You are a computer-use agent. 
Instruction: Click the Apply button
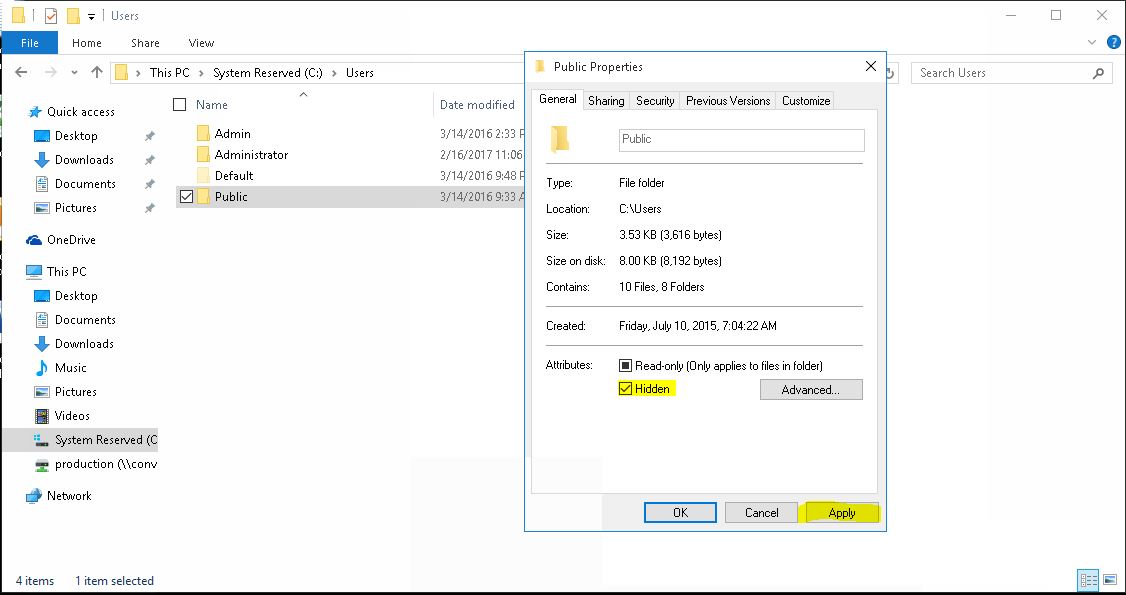pos(842,512)
